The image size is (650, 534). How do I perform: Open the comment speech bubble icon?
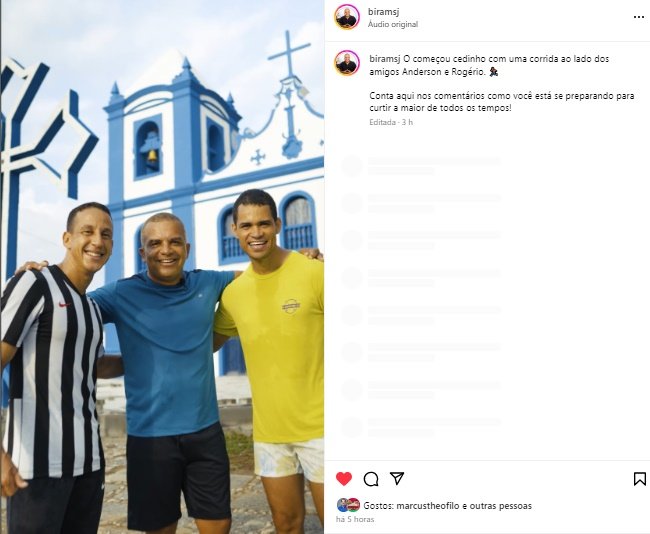(x=371, y=479)
